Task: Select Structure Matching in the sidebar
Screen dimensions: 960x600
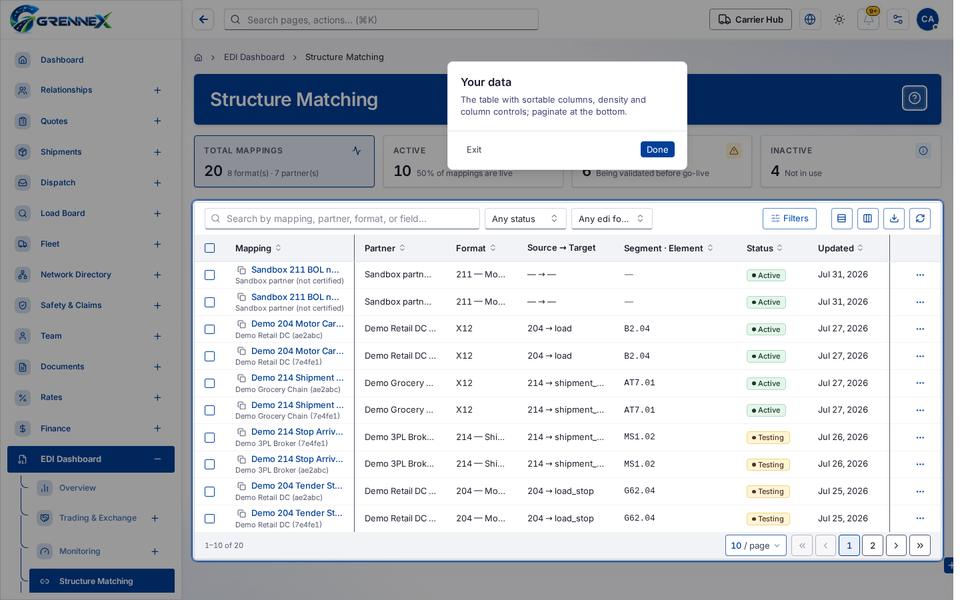Action: [102, 581]
